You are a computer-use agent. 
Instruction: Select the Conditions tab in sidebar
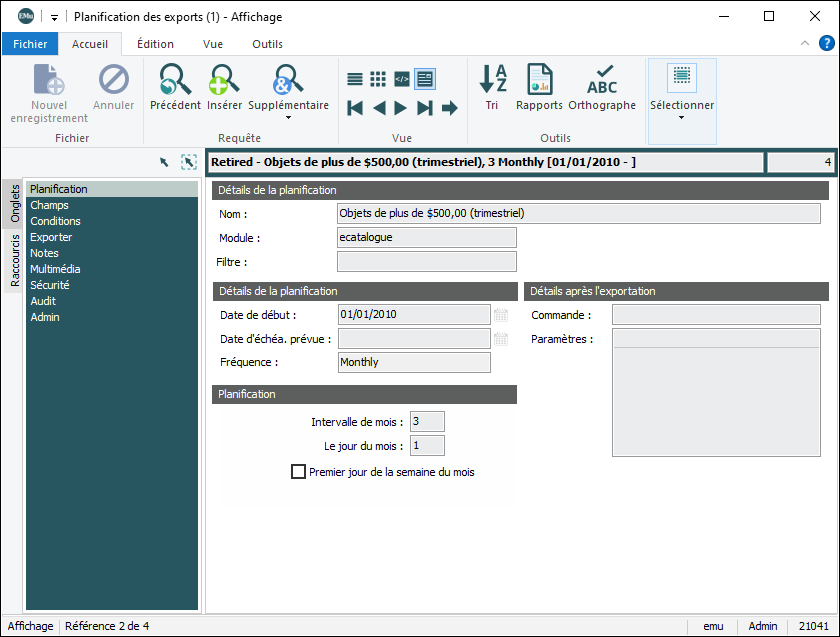(56, 221)
